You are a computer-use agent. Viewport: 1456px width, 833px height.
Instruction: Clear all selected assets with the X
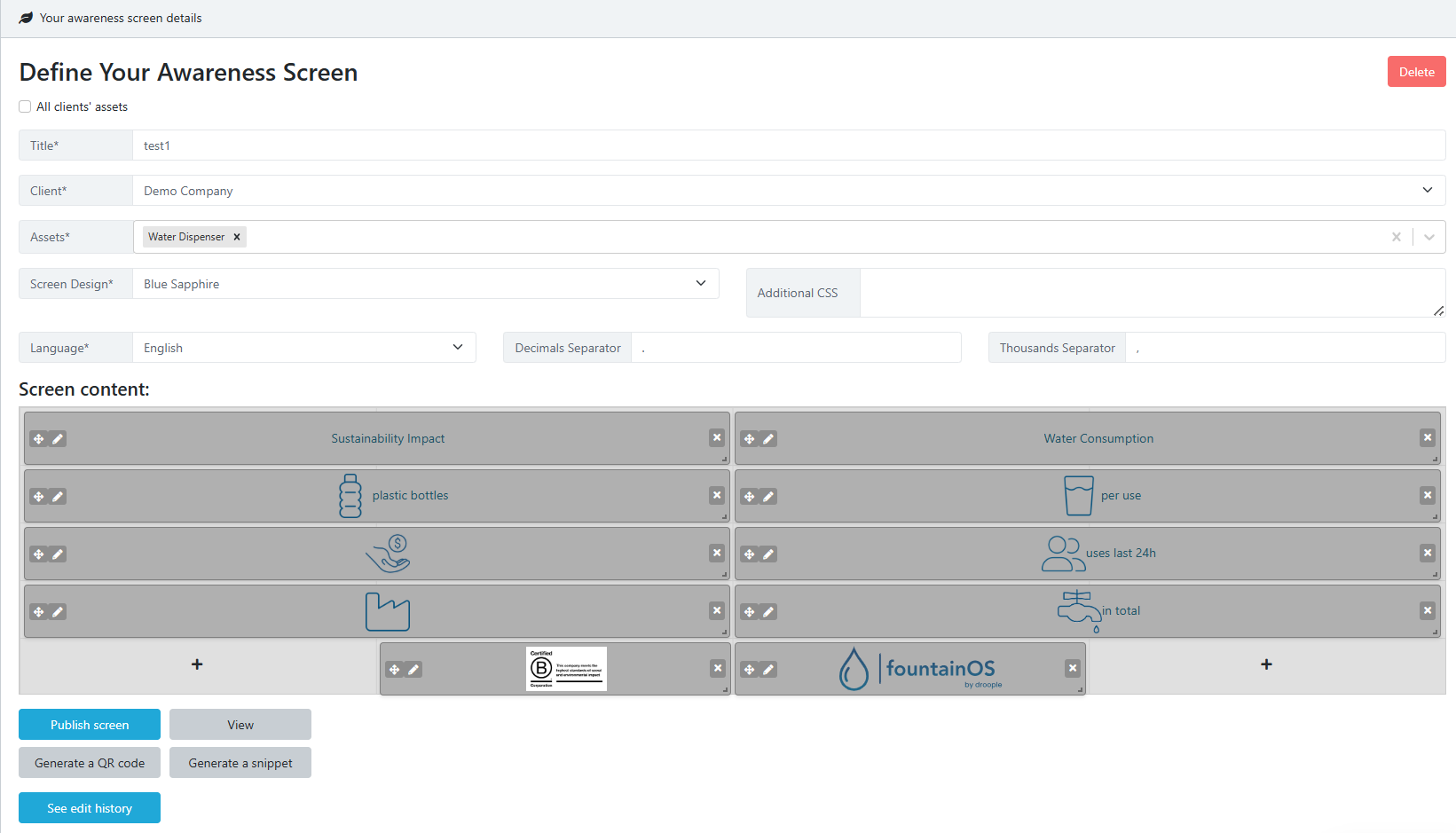pyautogui.click(x=1397, y=237)
